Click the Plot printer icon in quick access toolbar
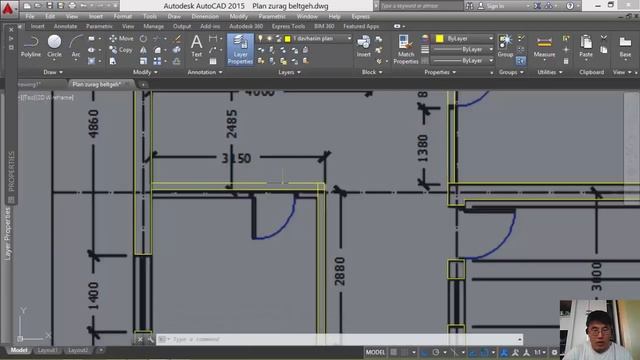This screenshot has width=640, height=360. tap(72, 6)
